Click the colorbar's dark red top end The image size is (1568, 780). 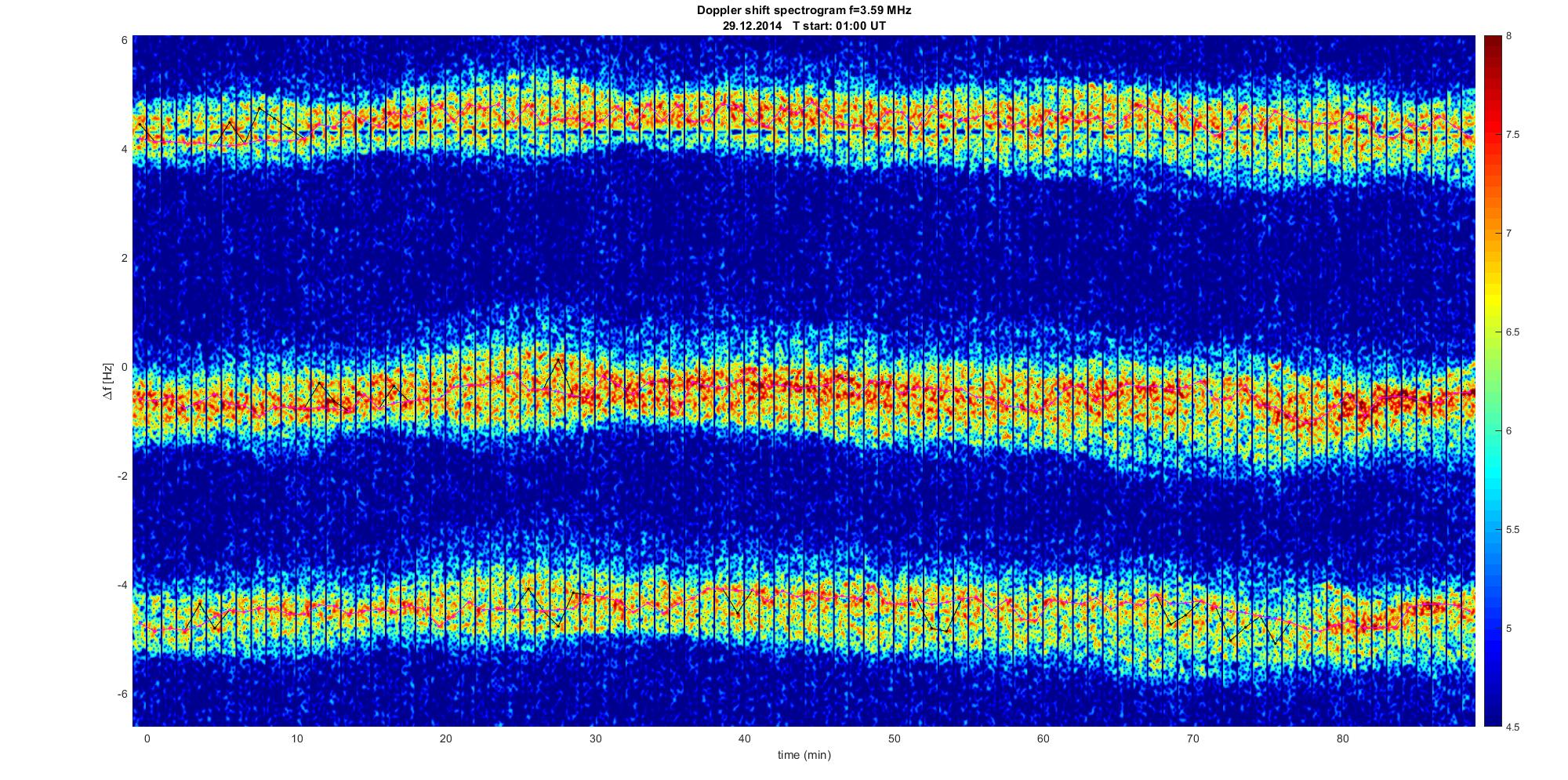[1492, 41]
